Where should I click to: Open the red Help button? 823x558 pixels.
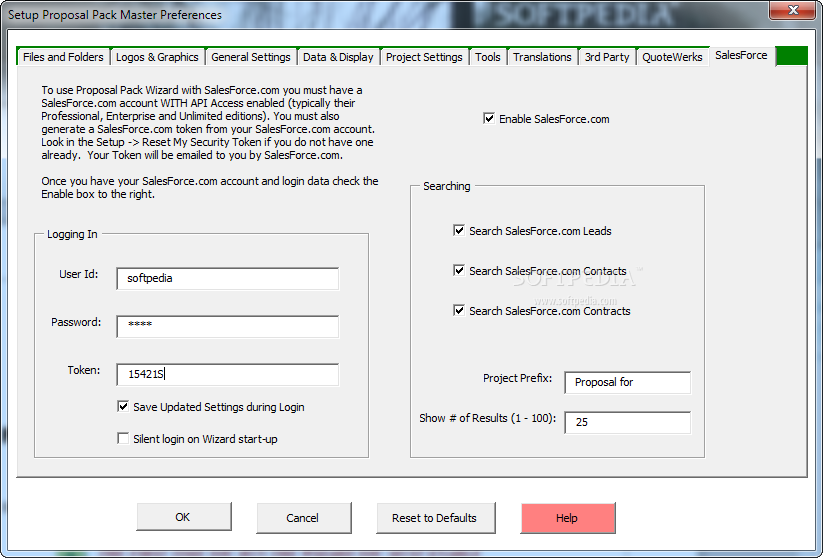pyautogui.click(x=567, y=518)
